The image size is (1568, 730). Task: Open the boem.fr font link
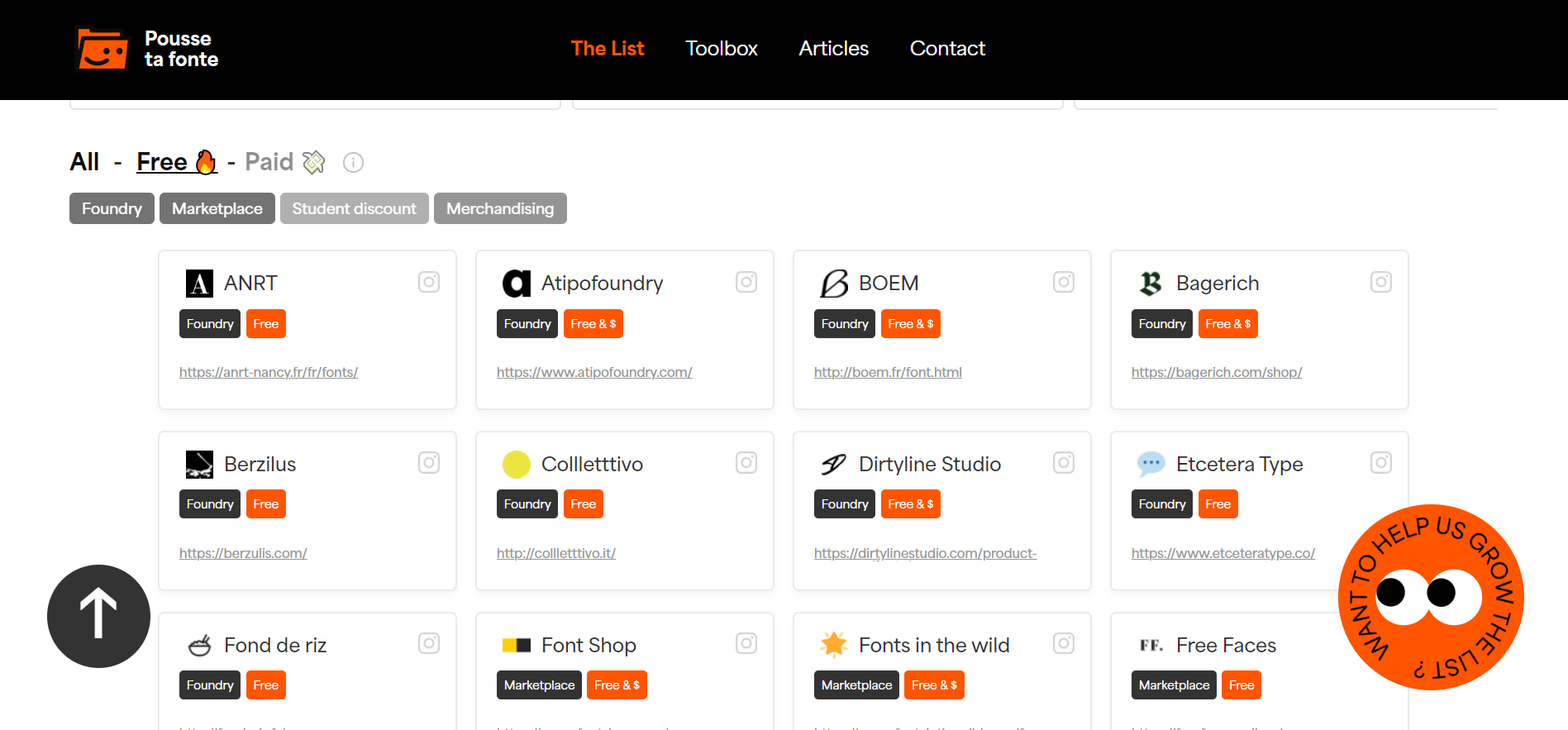888,372
